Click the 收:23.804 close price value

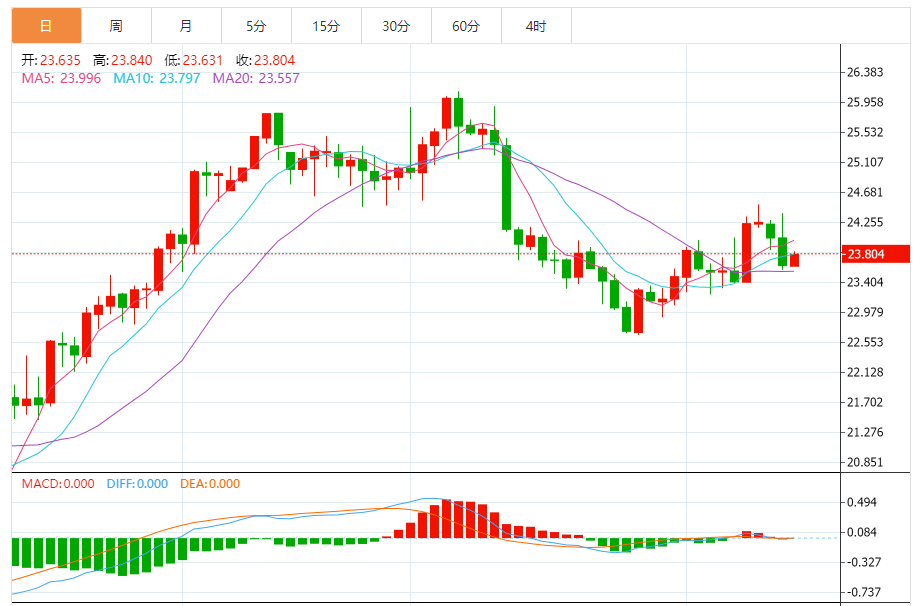click(265, 60)
